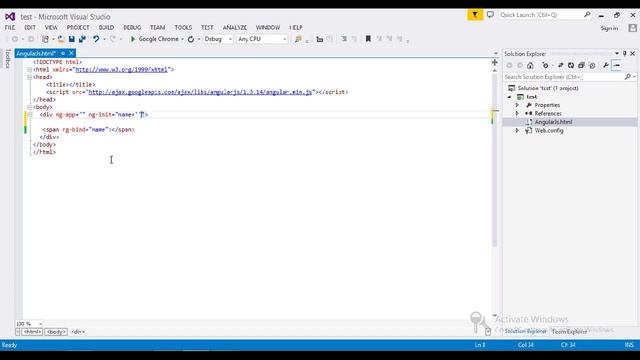Screen dimensions: 640x360
Task: Click the Visual Studio logo icon
Action: (x=10, y=17)
